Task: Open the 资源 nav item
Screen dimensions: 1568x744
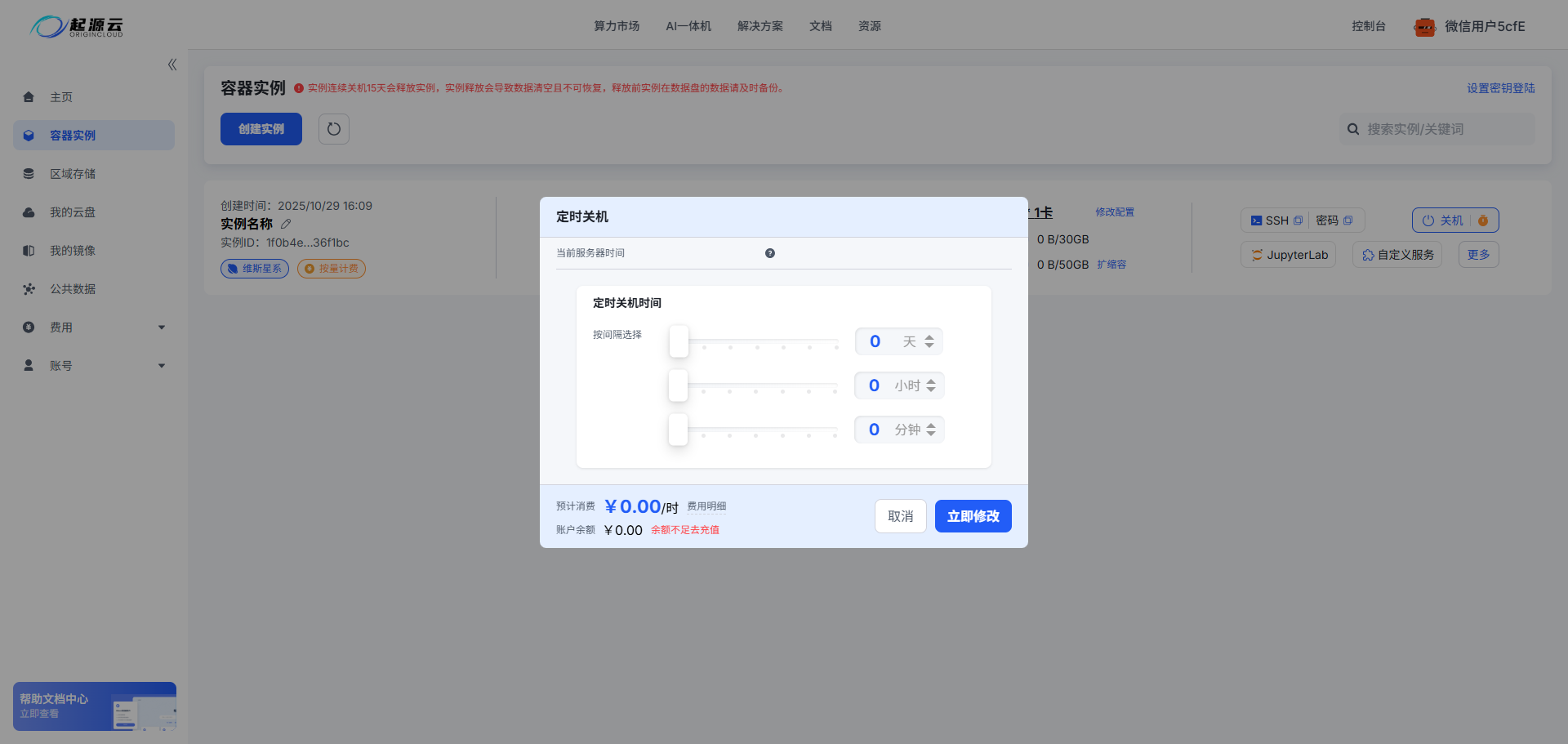Action: 870,26
